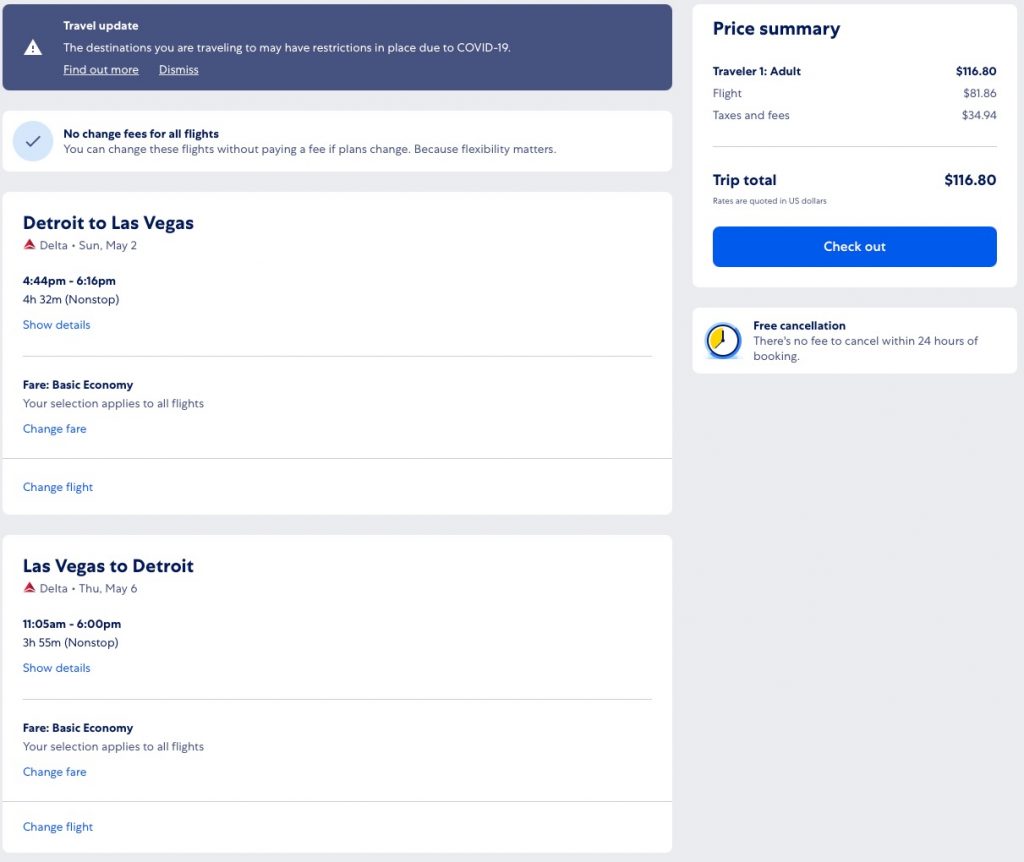Show details for Las Vegas to Detroit flight

56,667
